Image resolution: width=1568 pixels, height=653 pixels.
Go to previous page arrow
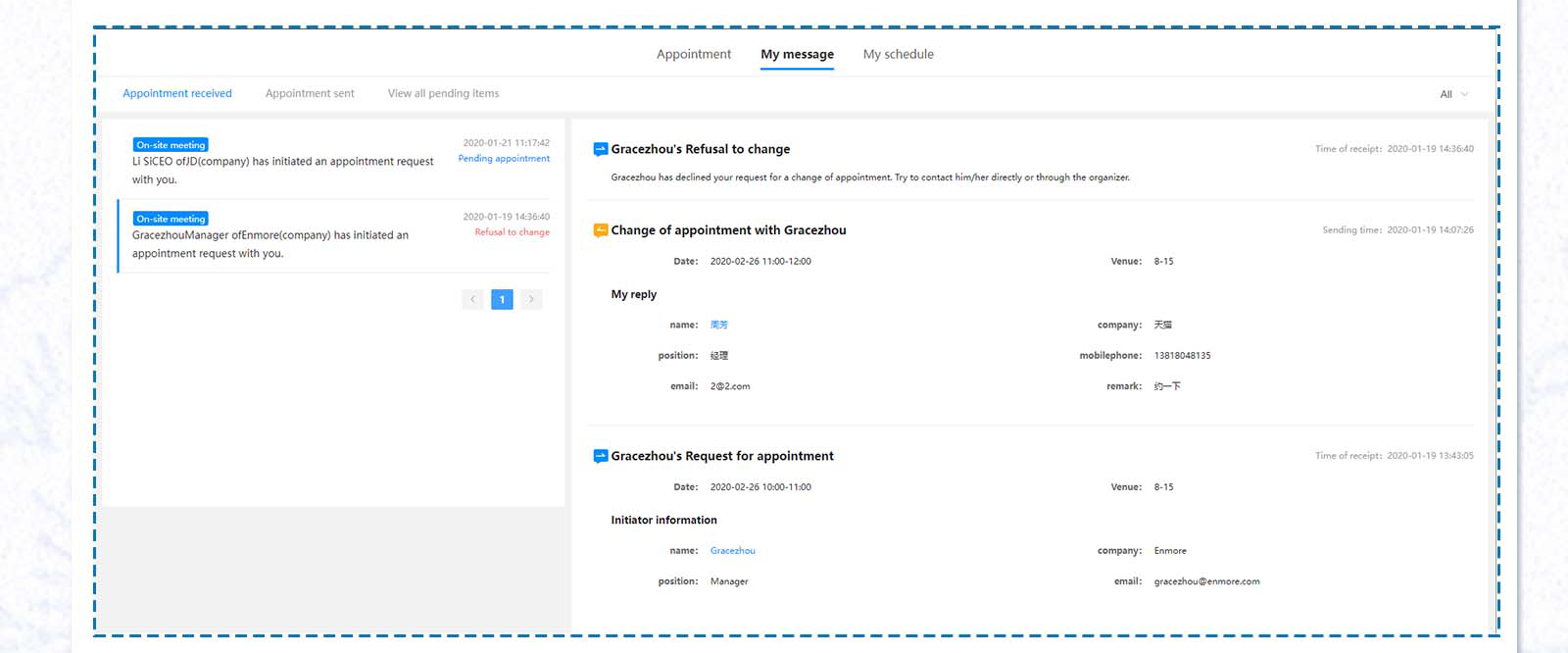pos(473,299)
